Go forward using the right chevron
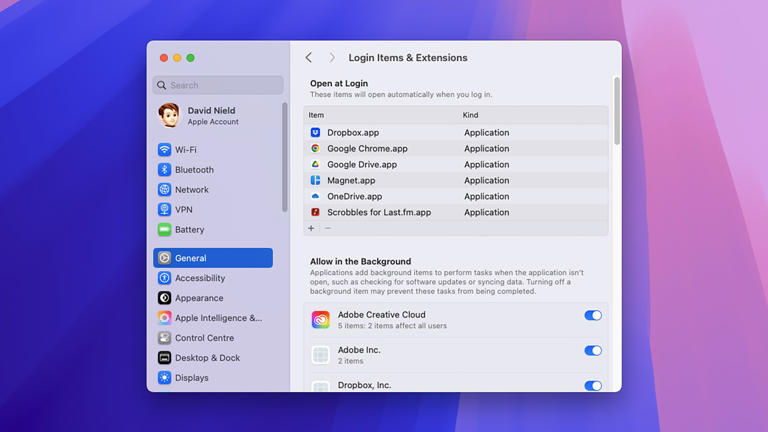This screenshot has height=432, width=768. coord(332,58)
